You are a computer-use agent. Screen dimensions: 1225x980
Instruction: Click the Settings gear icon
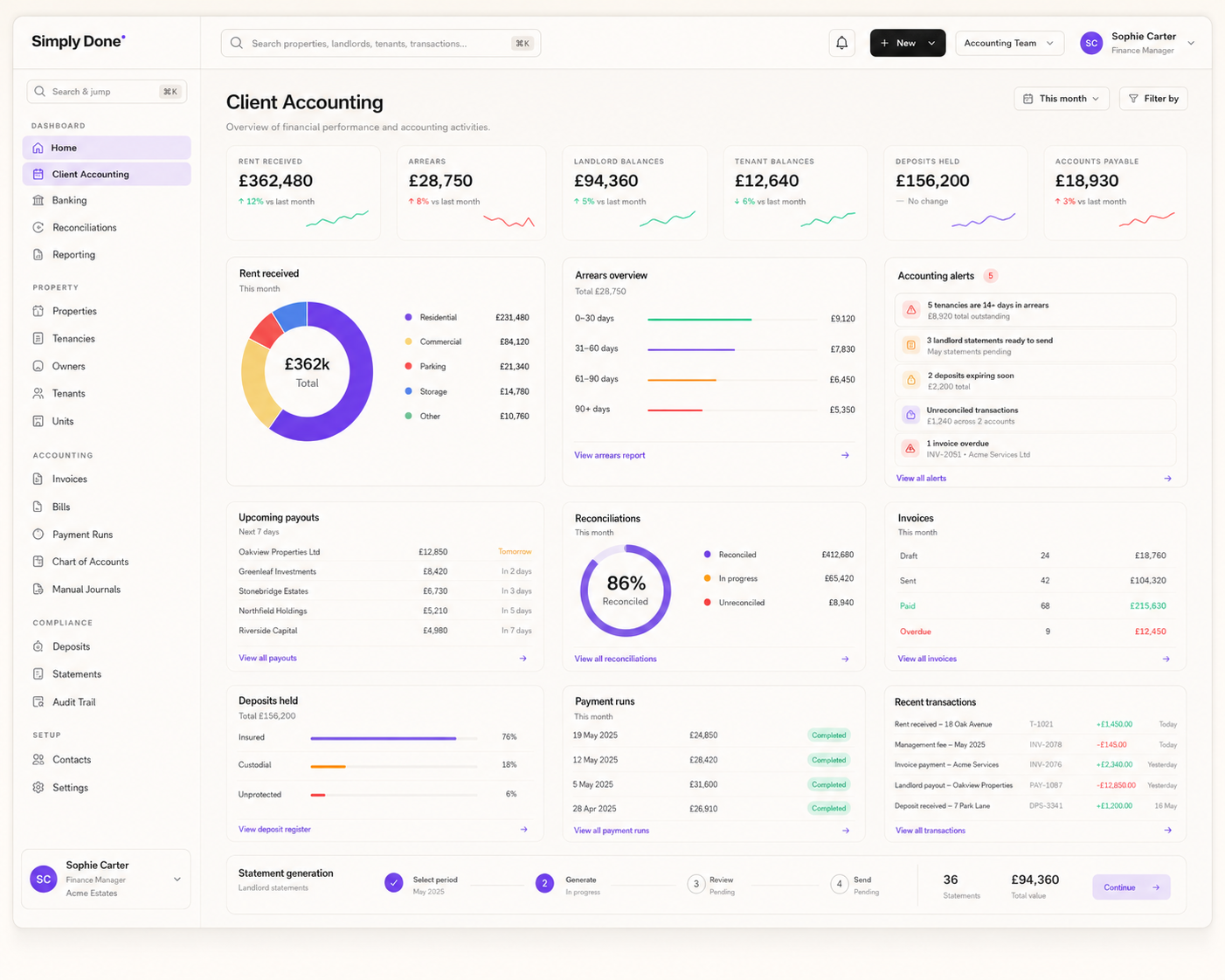point(38,787)
